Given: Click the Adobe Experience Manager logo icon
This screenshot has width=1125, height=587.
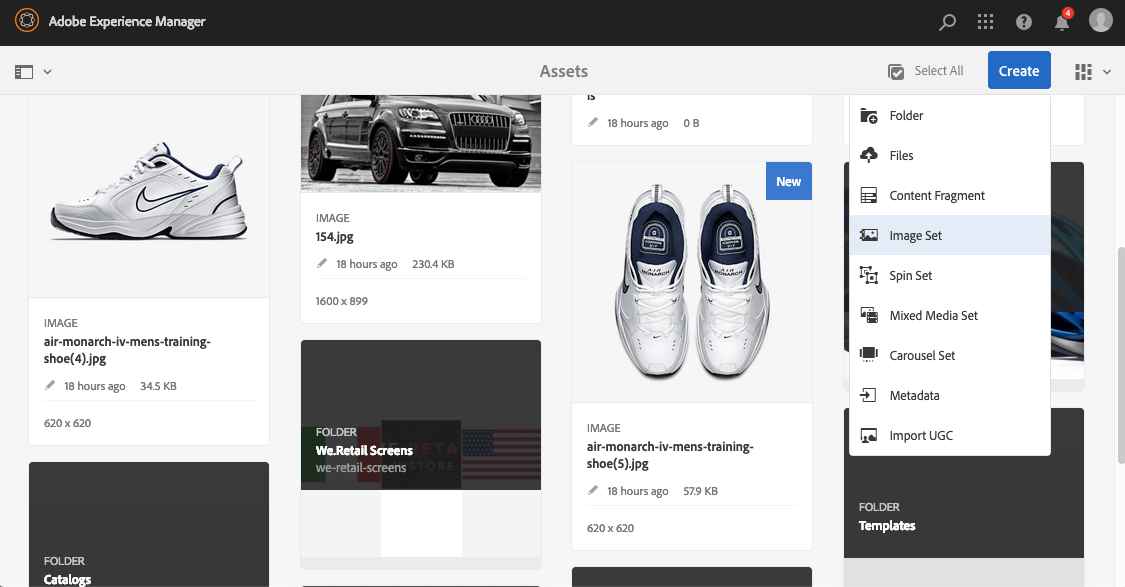Looking at the screenshot, I should point(27,21).
